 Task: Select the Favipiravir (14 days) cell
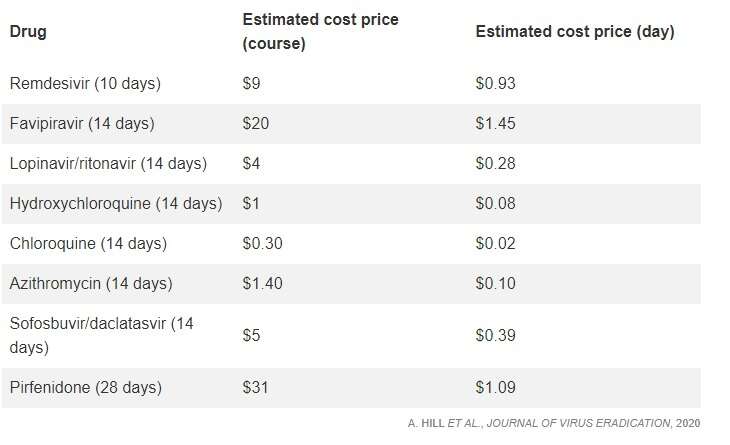(x=82, y=124)
